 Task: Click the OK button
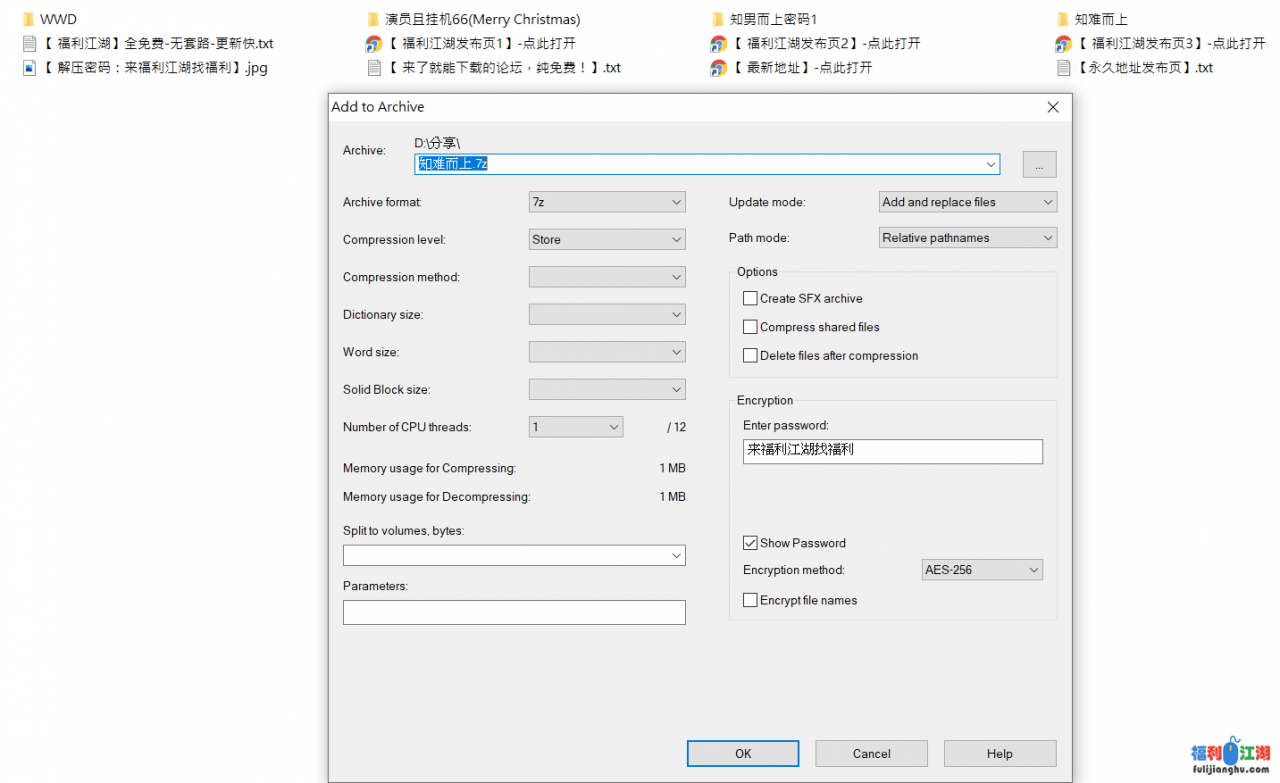[x=742, y=754]
